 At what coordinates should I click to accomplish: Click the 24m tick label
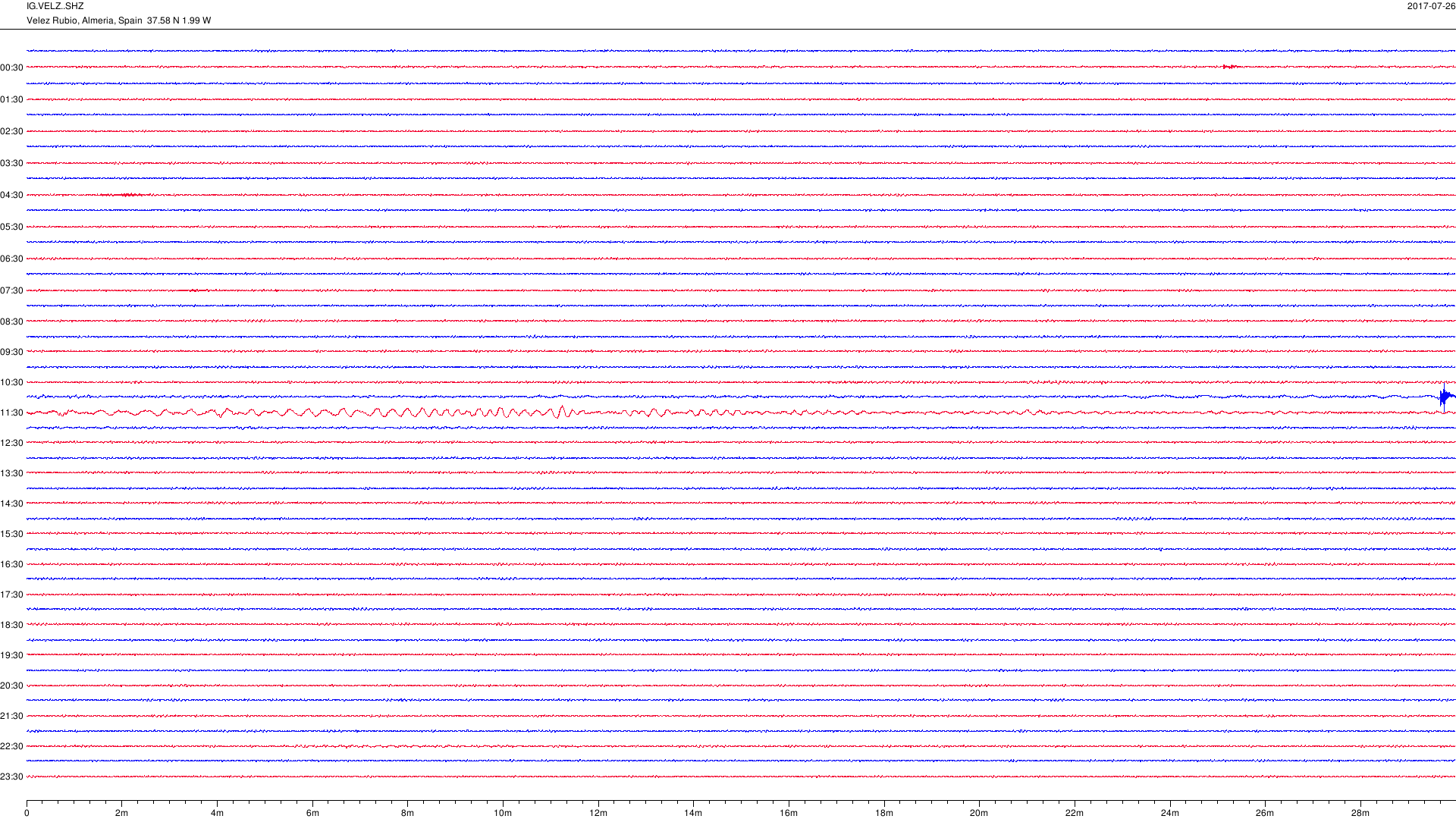coord(1170,813)
